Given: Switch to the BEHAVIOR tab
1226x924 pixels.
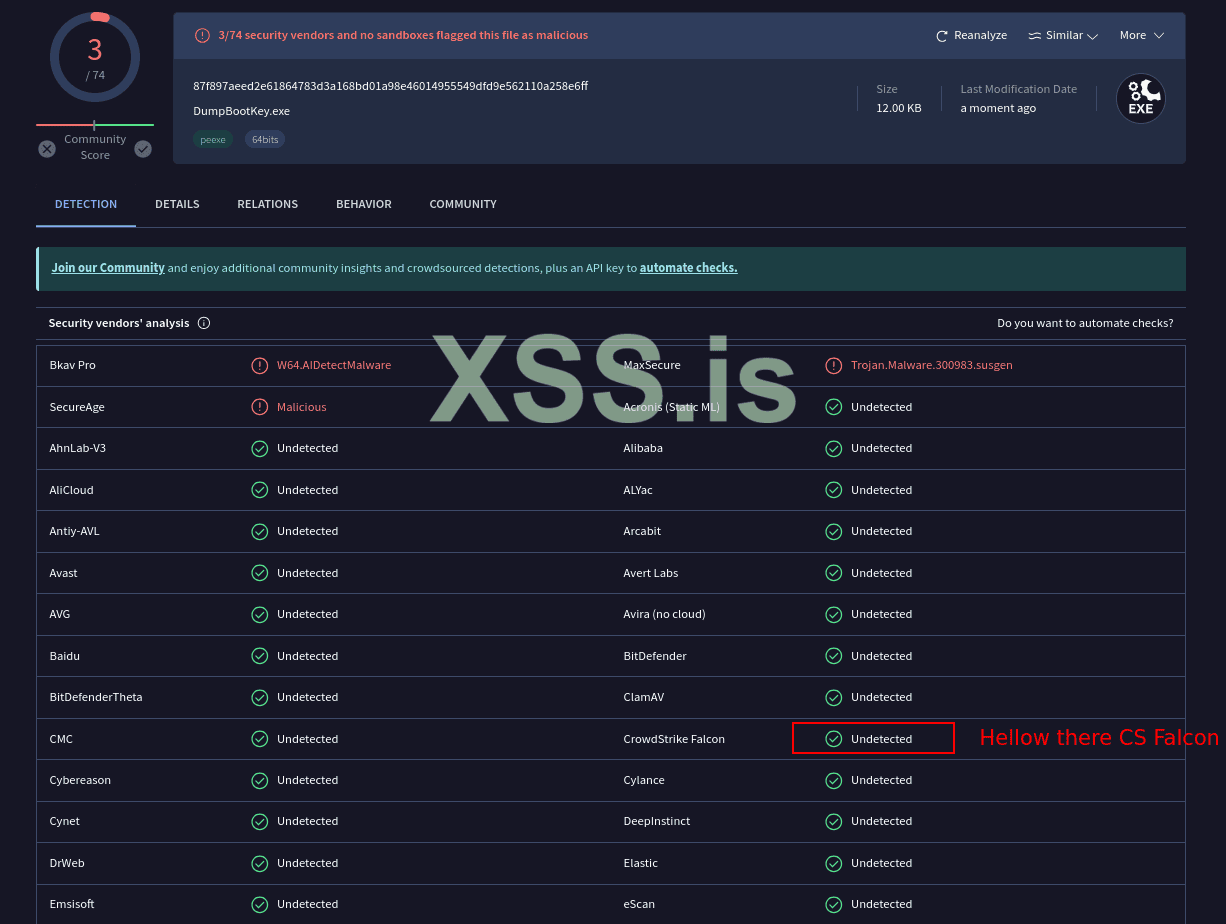Looking at the screenshot, I should tap(364, 204).
